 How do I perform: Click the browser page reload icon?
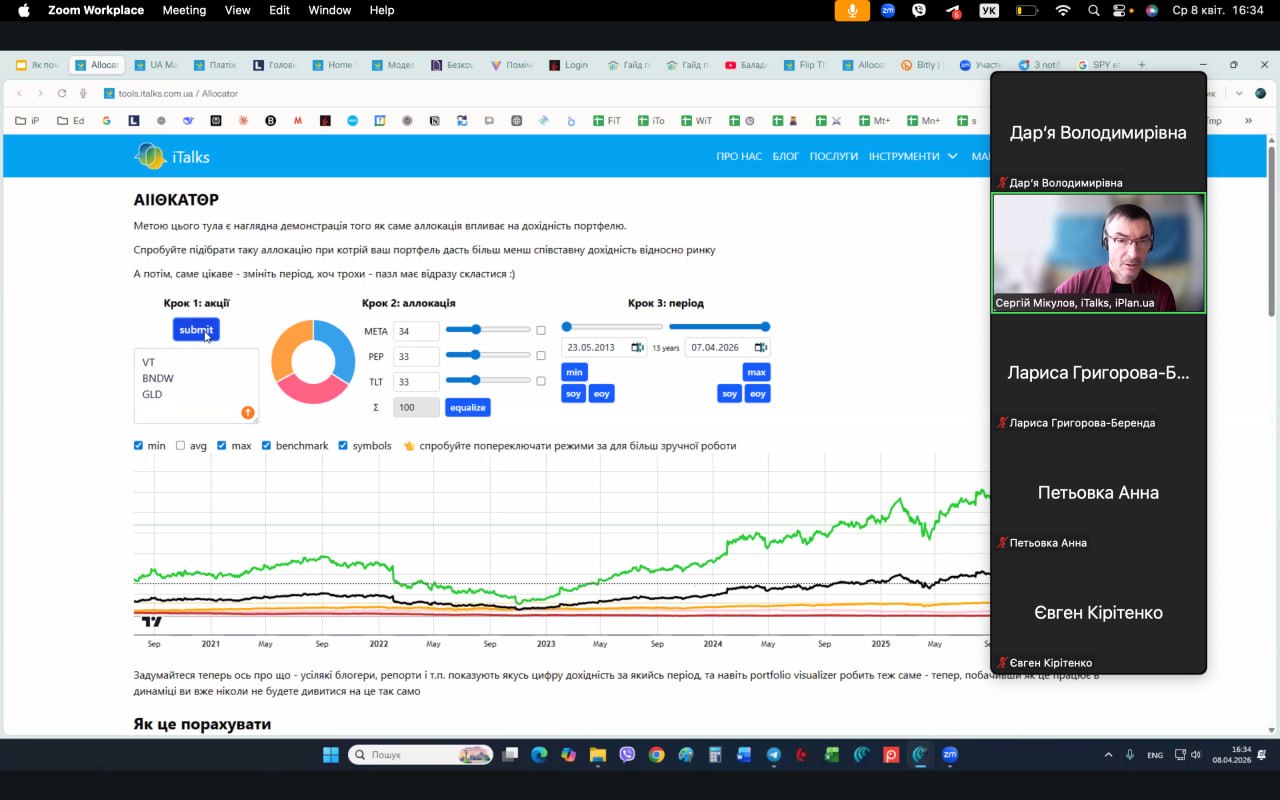point(62,93)
